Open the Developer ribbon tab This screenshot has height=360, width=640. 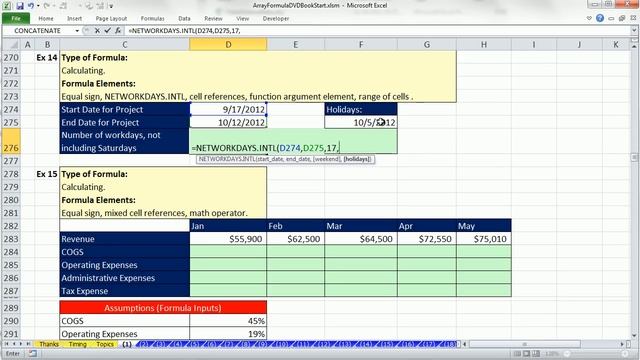click(276, 18)
